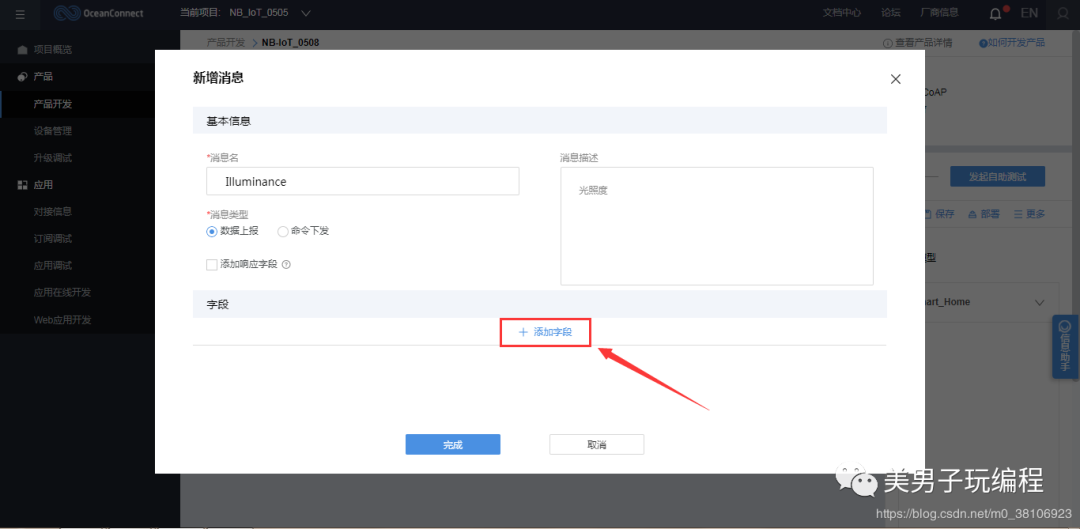Open 应用在线开发 in the sidebar
This screenshot has width=1080, height=529.
(62, 292)
